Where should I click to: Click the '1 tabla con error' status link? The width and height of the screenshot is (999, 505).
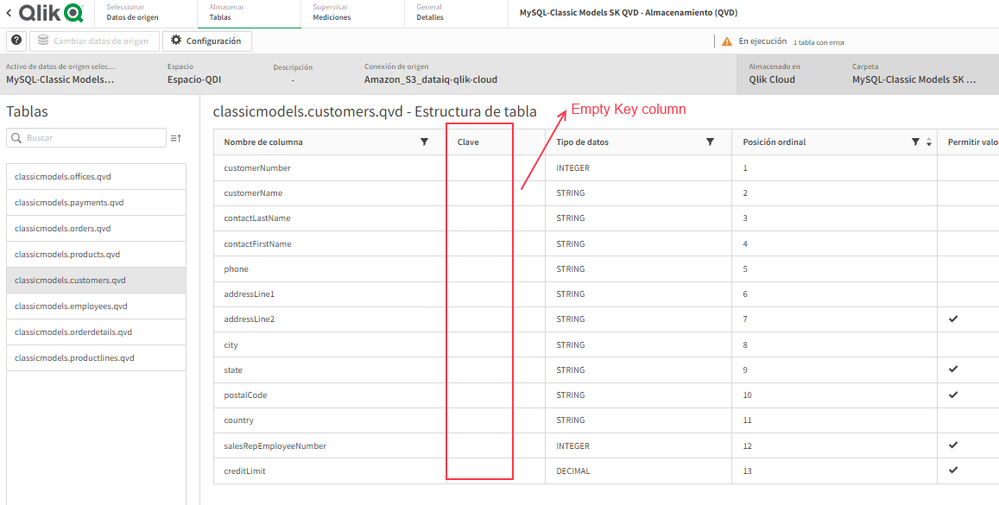(x=819, y=42)
